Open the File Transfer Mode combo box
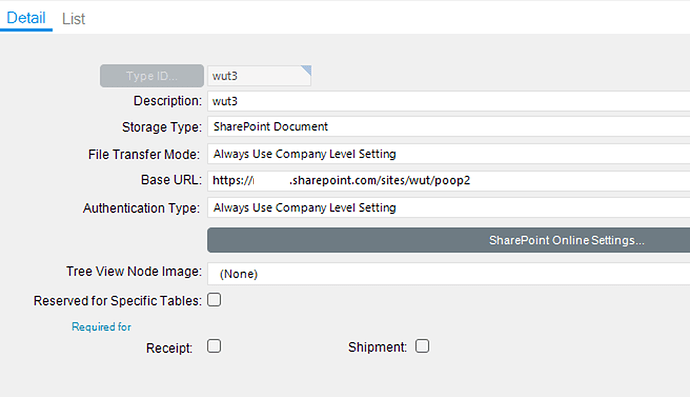 (x=448, y=154)
